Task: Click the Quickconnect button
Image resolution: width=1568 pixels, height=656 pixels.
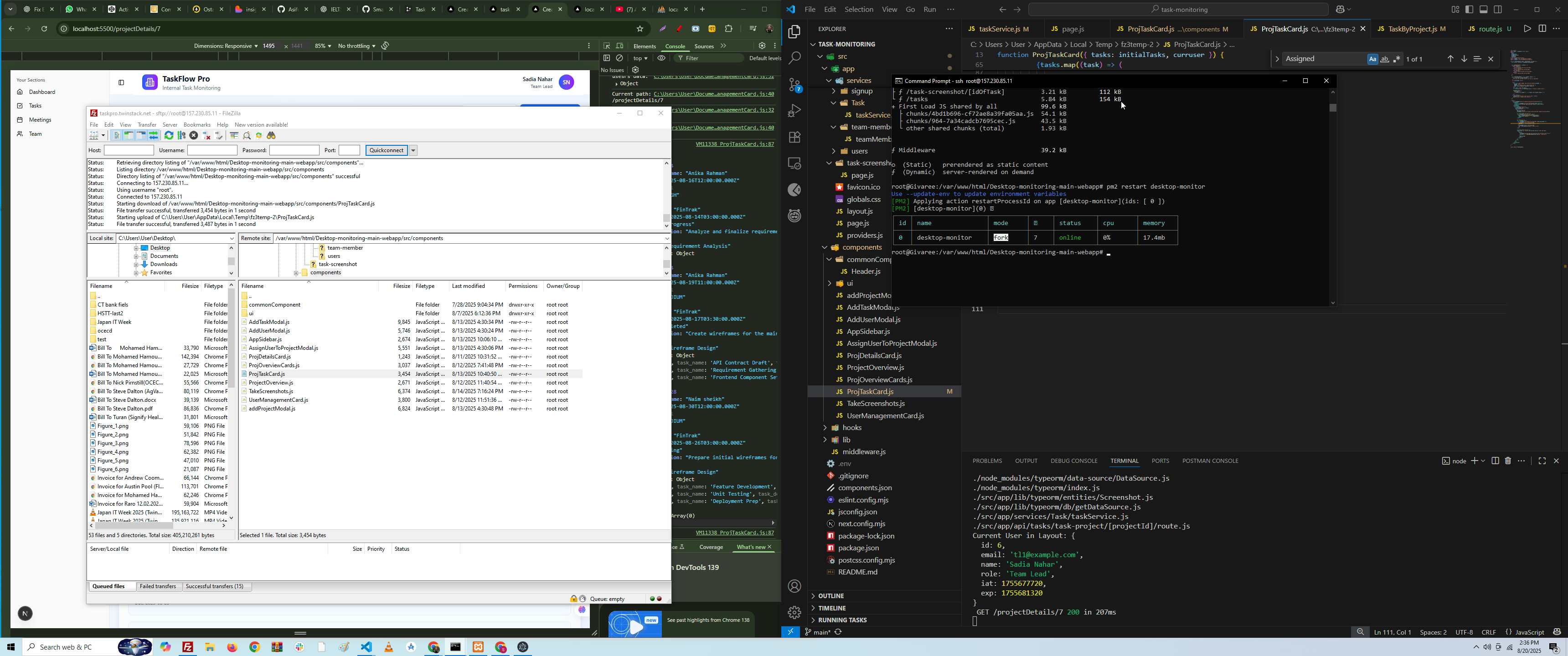Action: pos(387,150)
